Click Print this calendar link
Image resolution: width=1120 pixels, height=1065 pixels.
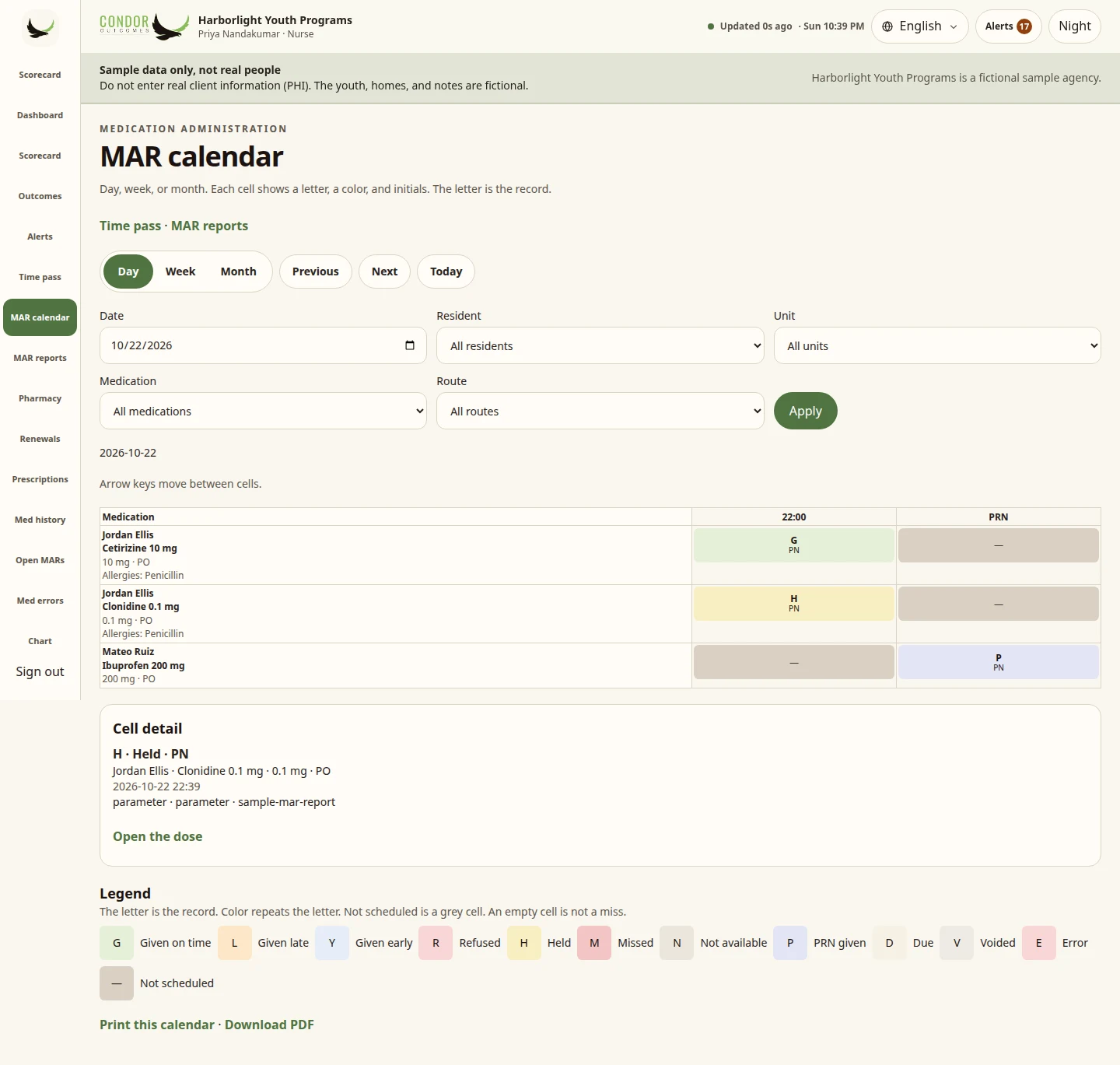(157, 1025)
